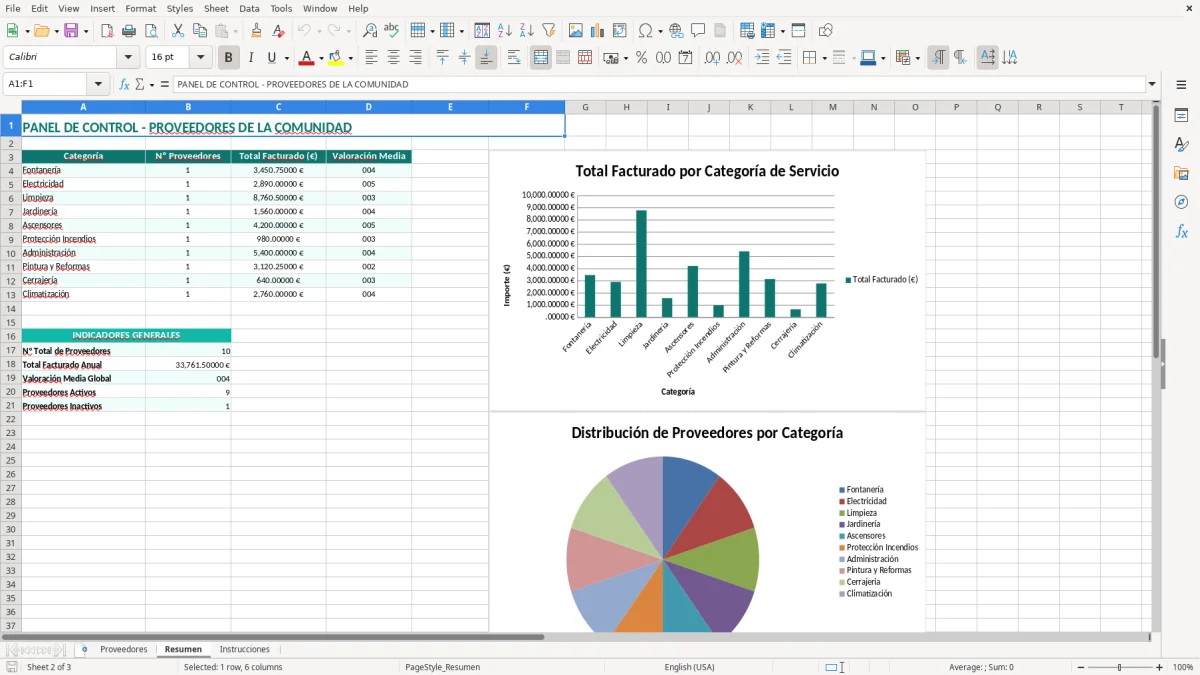Open Font Size dropdown arrow

coord(200,58)
